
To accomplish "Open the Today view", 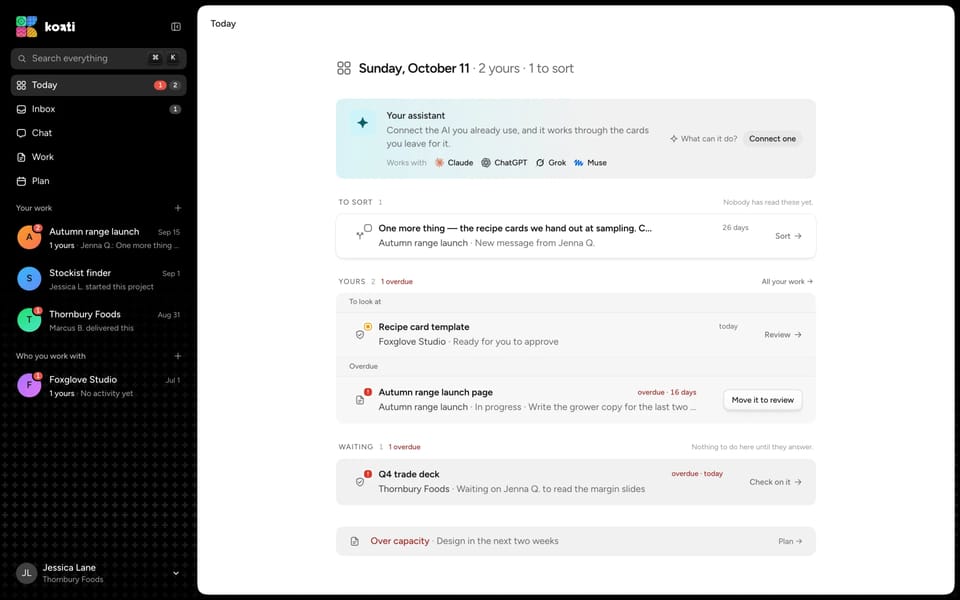I will pyautogui.click(x=99, y=85).
